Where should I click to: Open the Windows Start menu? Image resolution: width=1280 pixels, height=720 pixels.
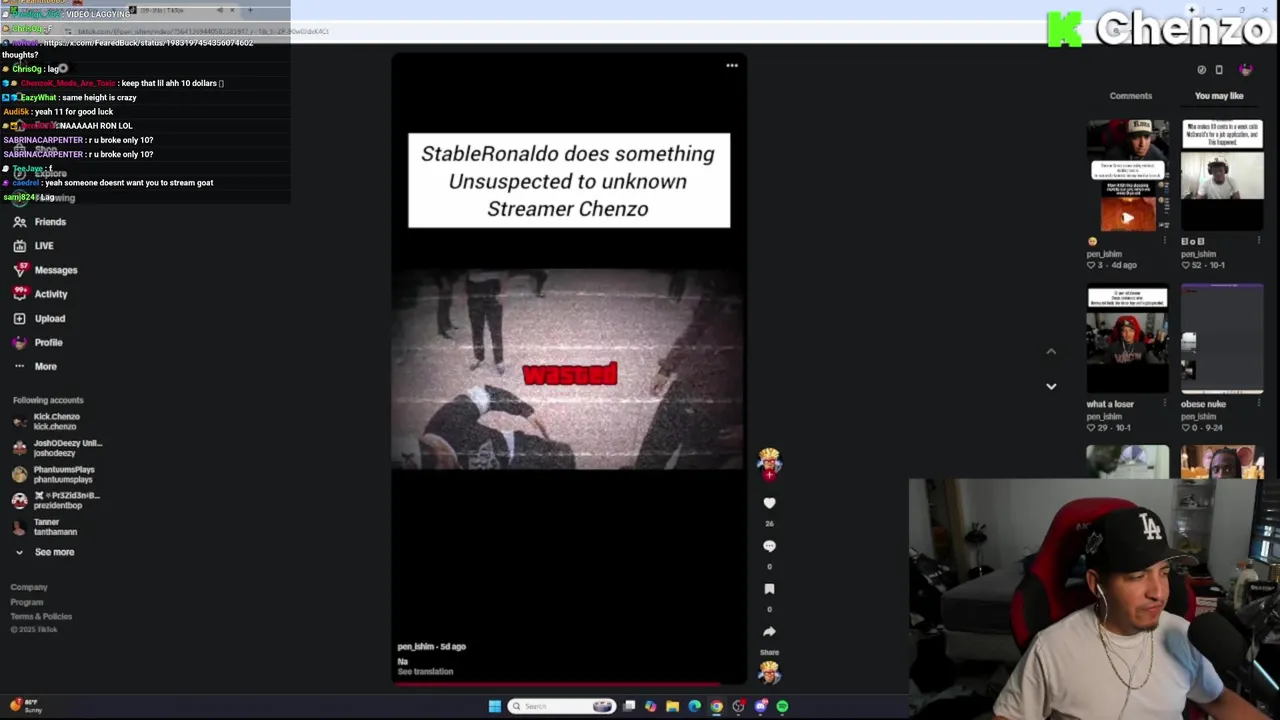(x=494, y=706)
